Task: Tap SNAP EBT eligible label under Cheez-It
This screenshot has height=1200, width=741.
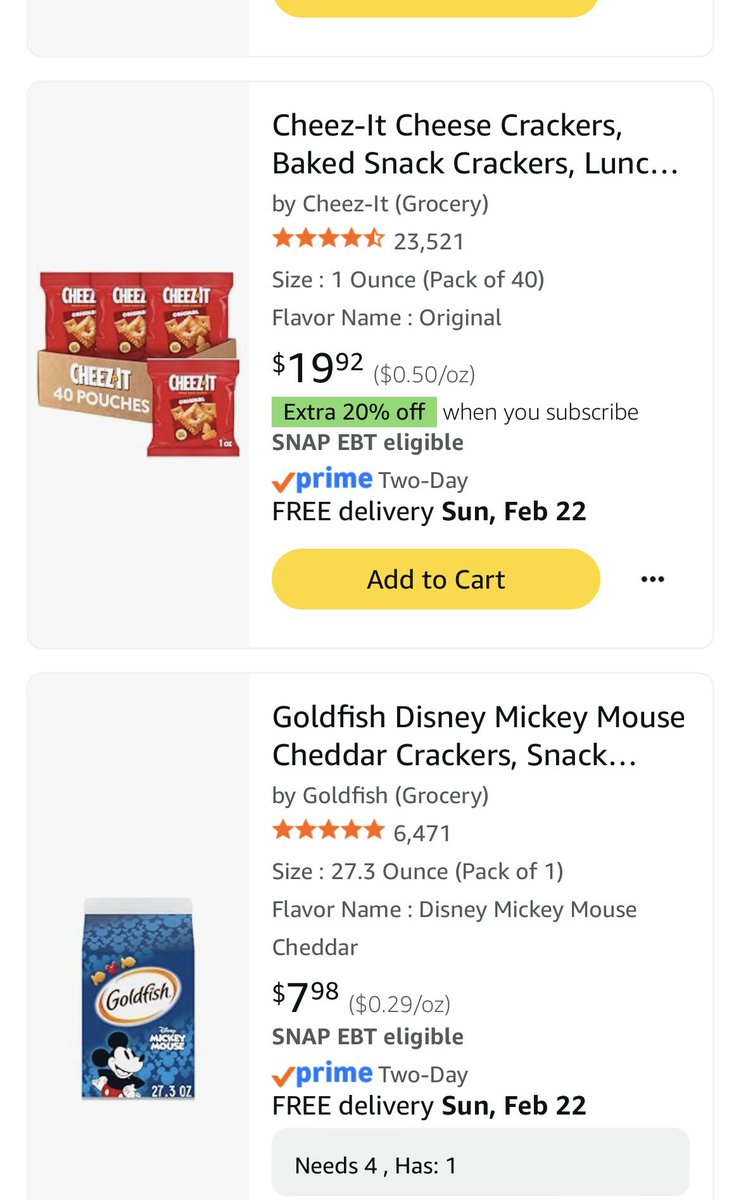Action: (368, 443)
